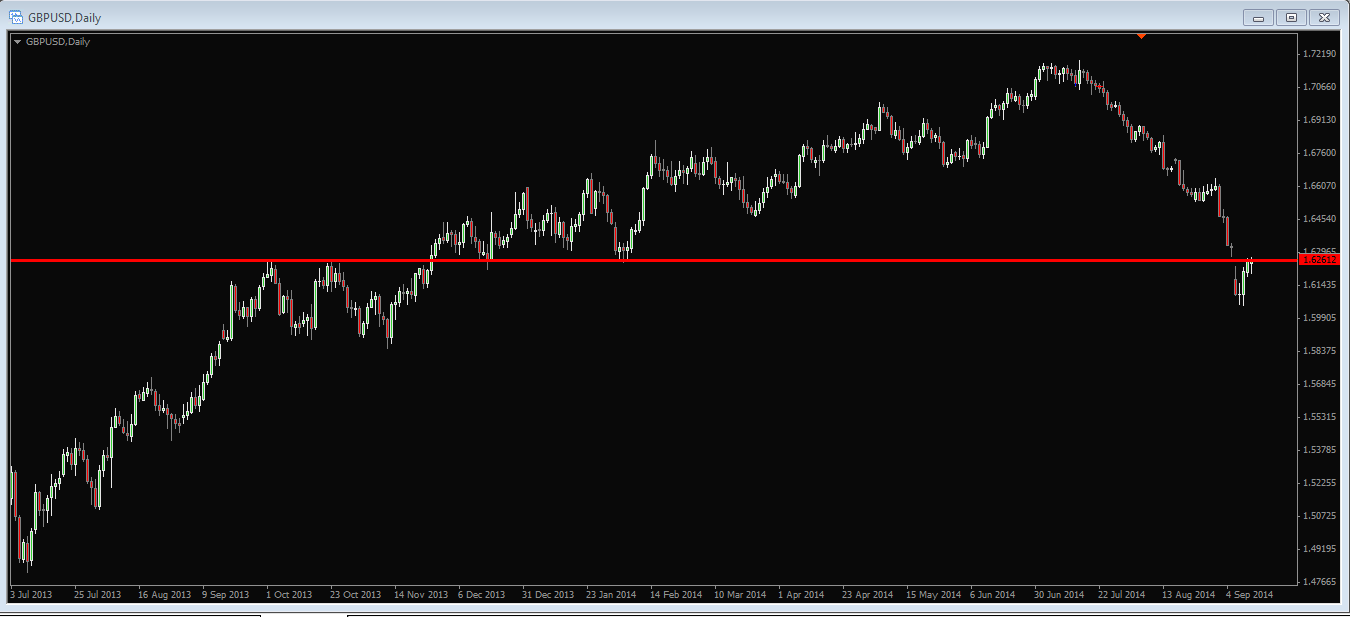Minimize the GBPUSD,Daily chart window
Image resolution: width=1350 pixels, height=617 pixels.
(x=1258, y=17)
